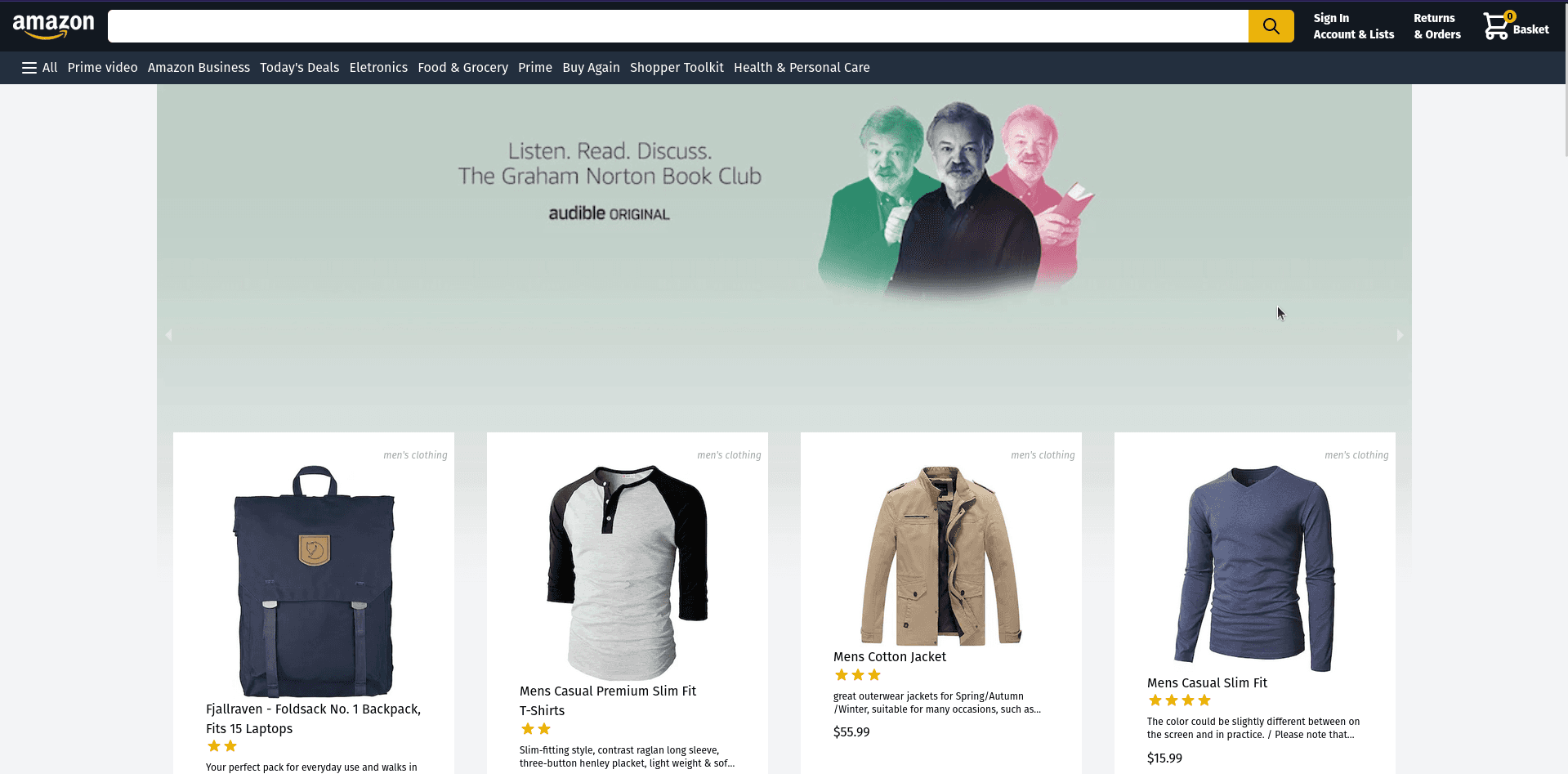Click the audible ORIGINAL logo text
This screenshot has height=774, width=1568.
609,213
